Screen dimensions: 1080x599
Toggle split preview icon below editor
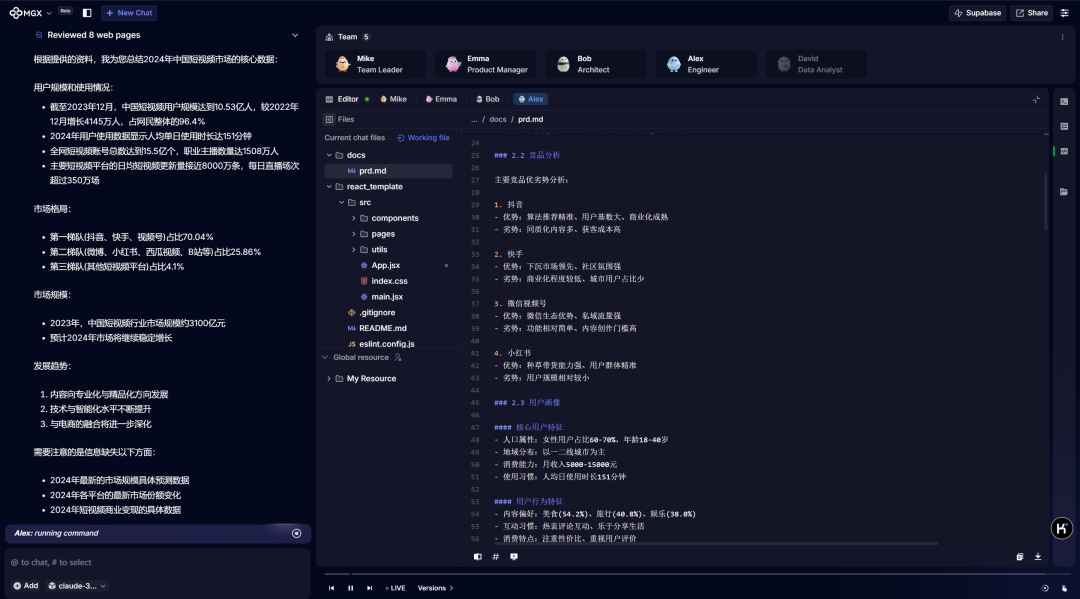coord(477,557)
